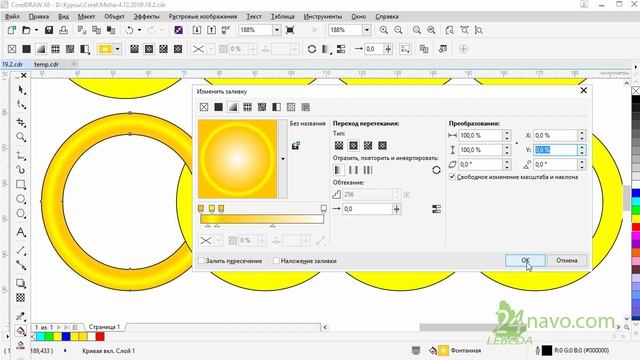Screen dimensions: 640x360
Task: Select the Interactive Fill tool
Action: 21,331
